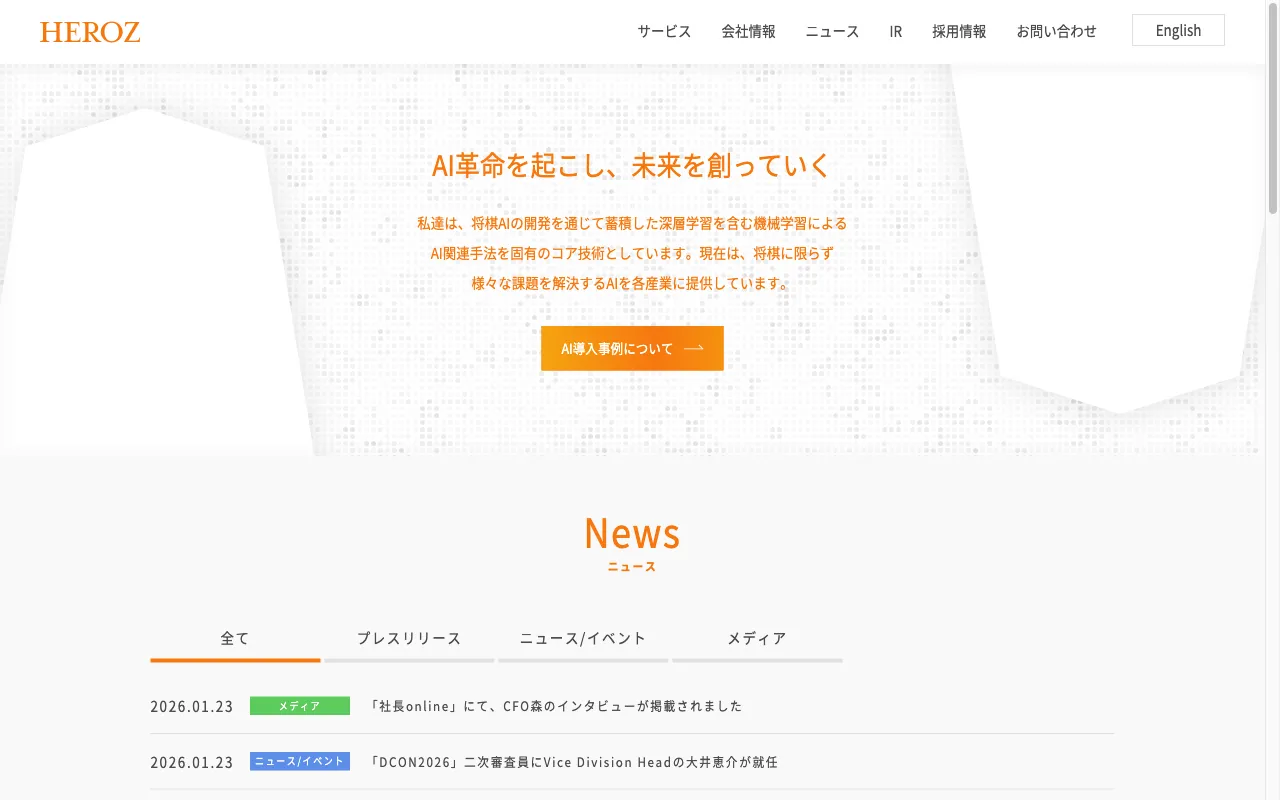
Task: Click the headline AI革命を起こし、未来を創っていく
Action: point(631,165)
